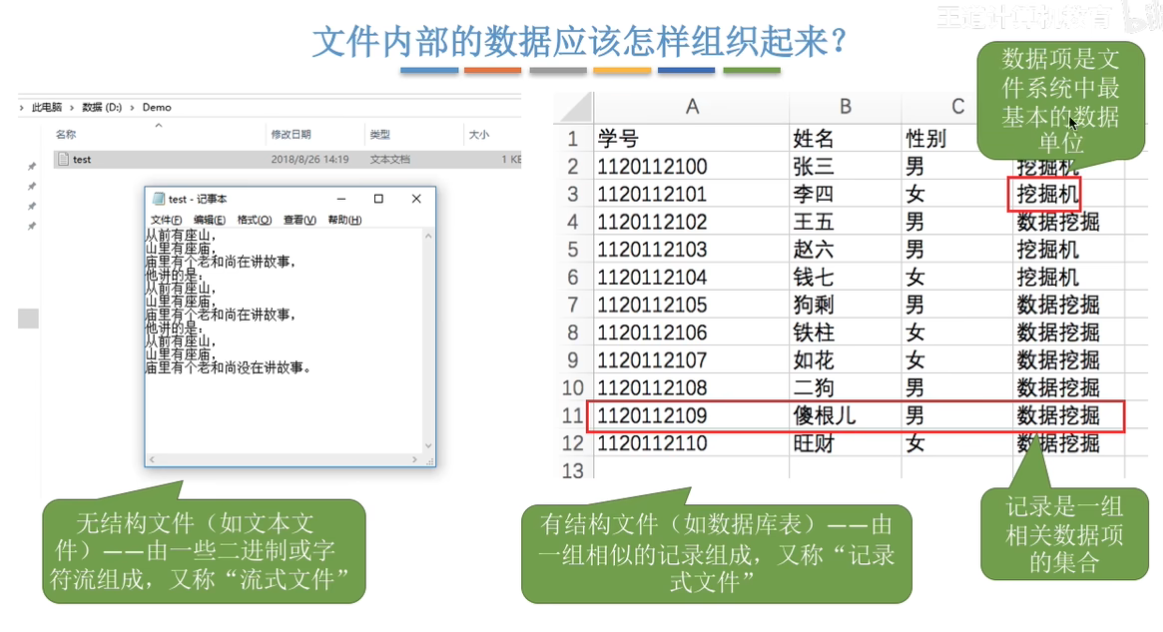Viewport: 1163px width, 632px height.
Task: Open the 文件(F) menu in Notepad
Action: (166, 220)
